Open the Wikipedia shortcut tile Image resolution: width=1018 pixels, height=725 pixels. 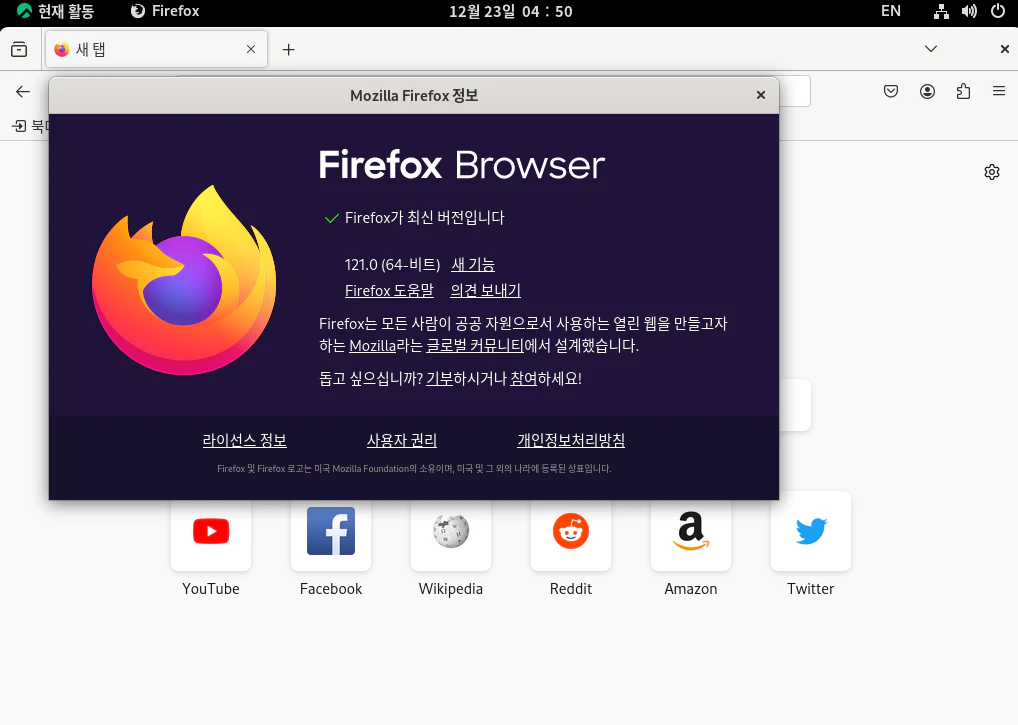pos(451,544)
